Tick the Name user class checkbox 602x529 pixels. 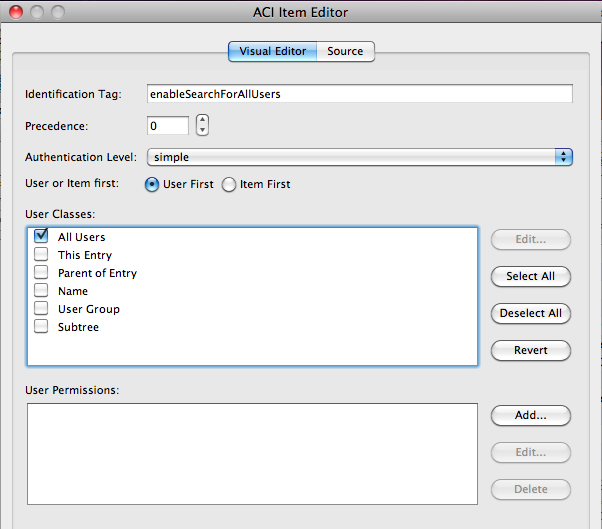pyautogui.click(x=41, y=291)
